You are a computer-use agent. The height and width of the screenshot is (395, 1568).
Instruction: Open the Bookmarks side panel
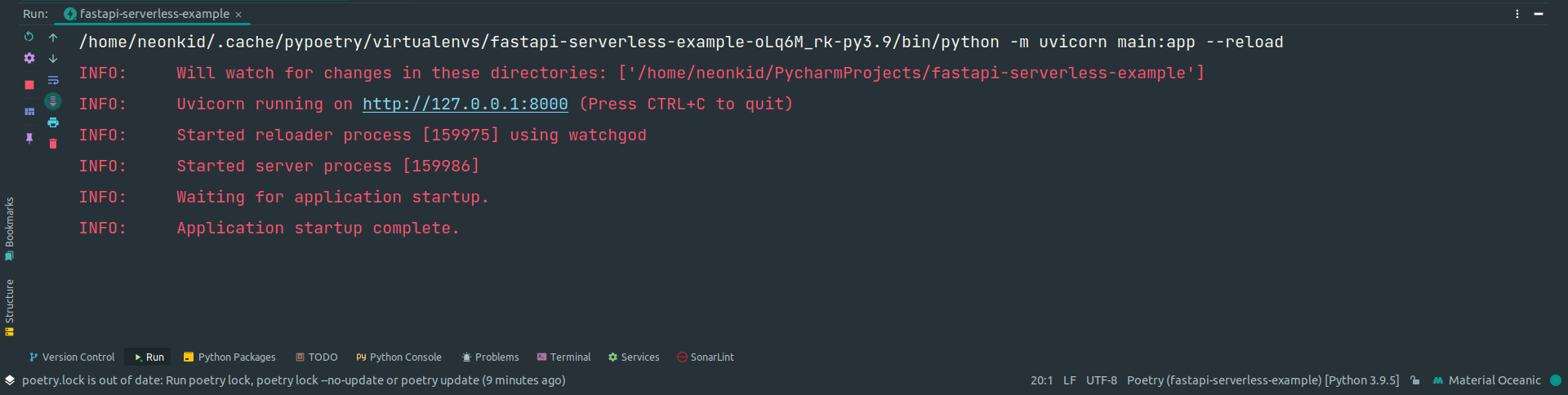(x=9, y=229)
